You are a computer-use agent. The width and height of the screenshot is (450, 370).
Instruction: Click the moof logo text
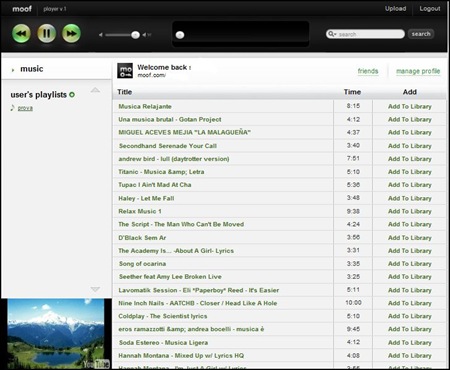[x=22, y=9]
